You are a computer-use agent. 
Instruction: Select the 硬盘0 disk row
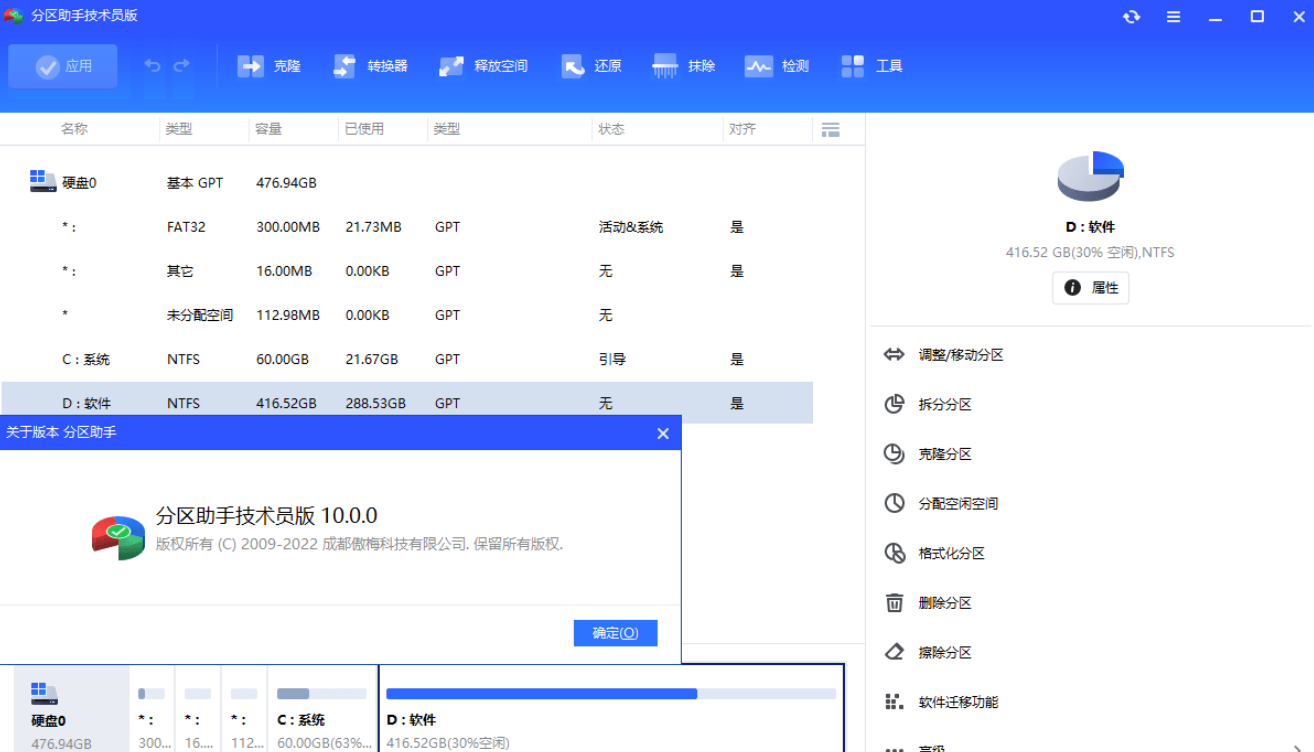click(x=406, y=183)
